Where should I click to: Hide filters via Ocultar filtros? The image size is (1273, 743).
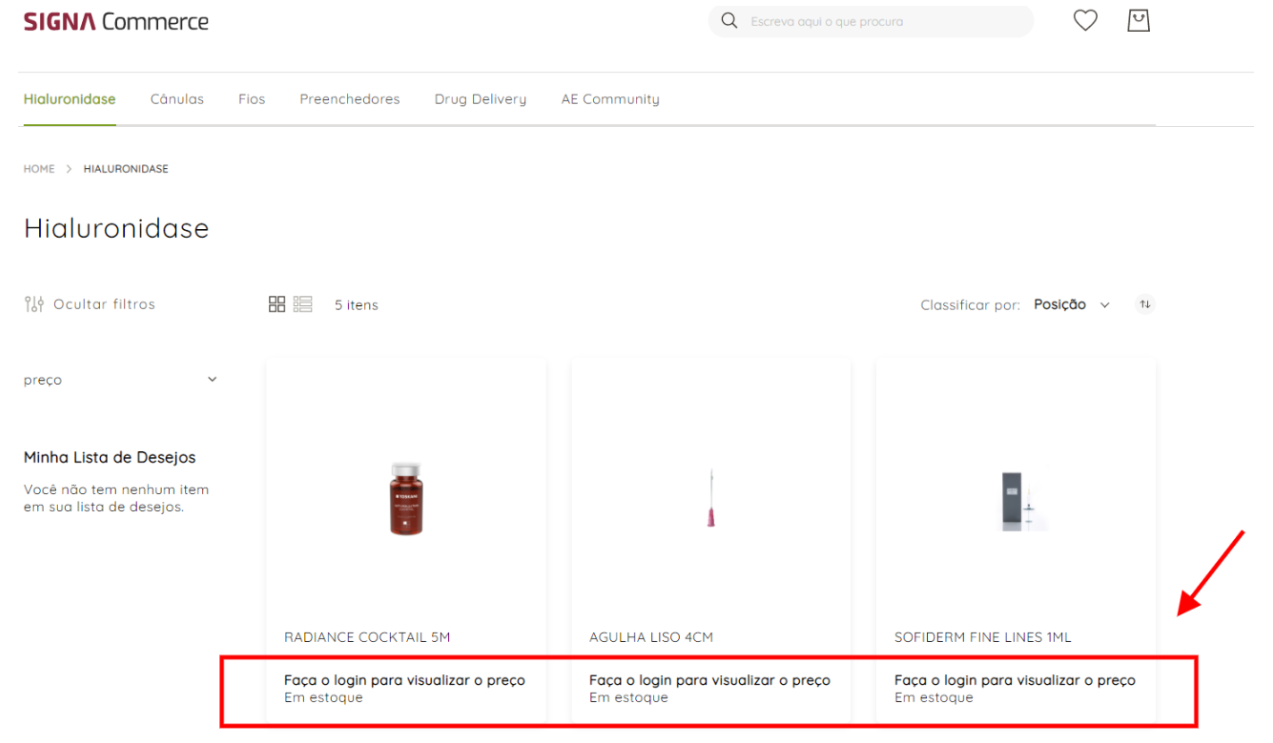[104, 304]
